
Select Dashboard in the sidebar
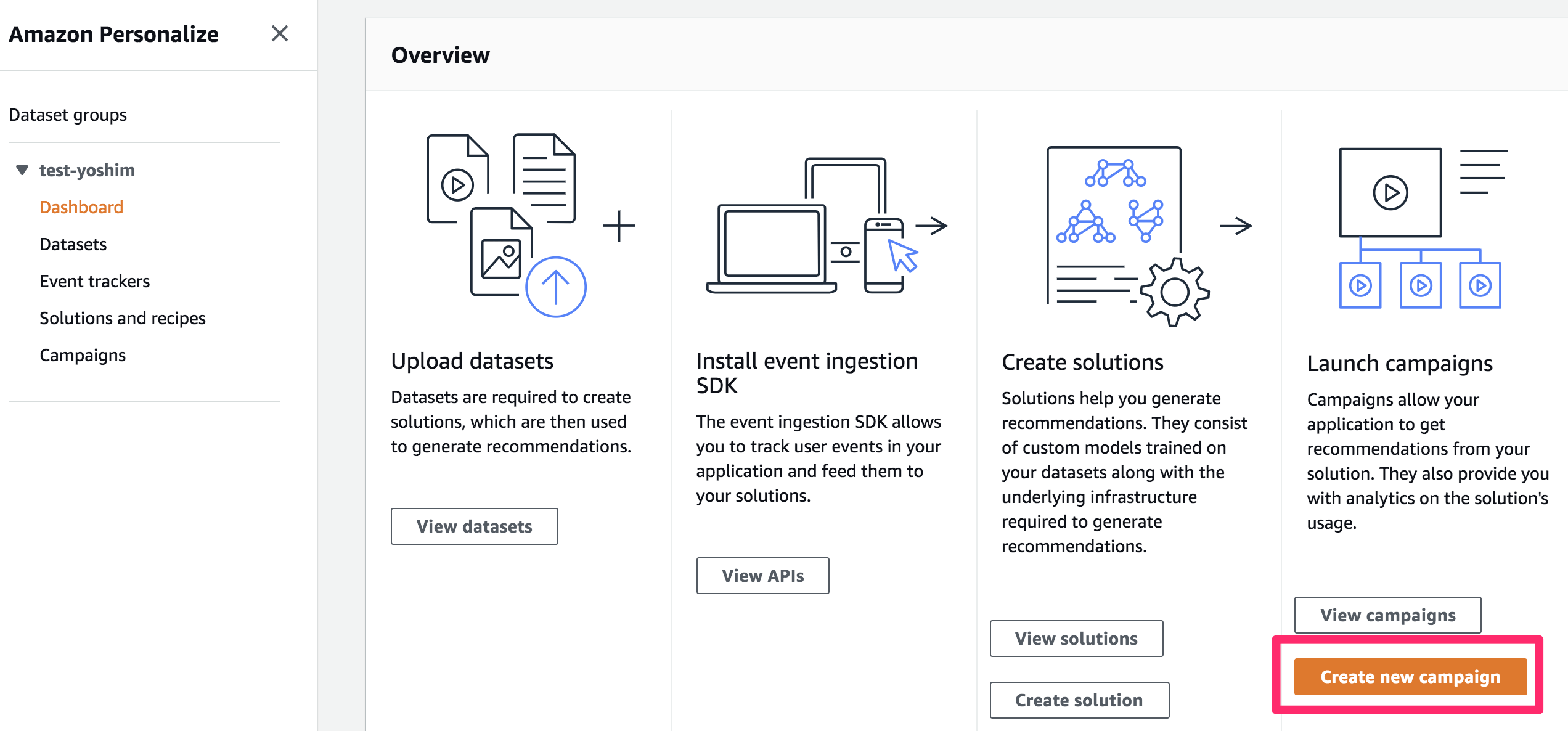coord(81,206)
